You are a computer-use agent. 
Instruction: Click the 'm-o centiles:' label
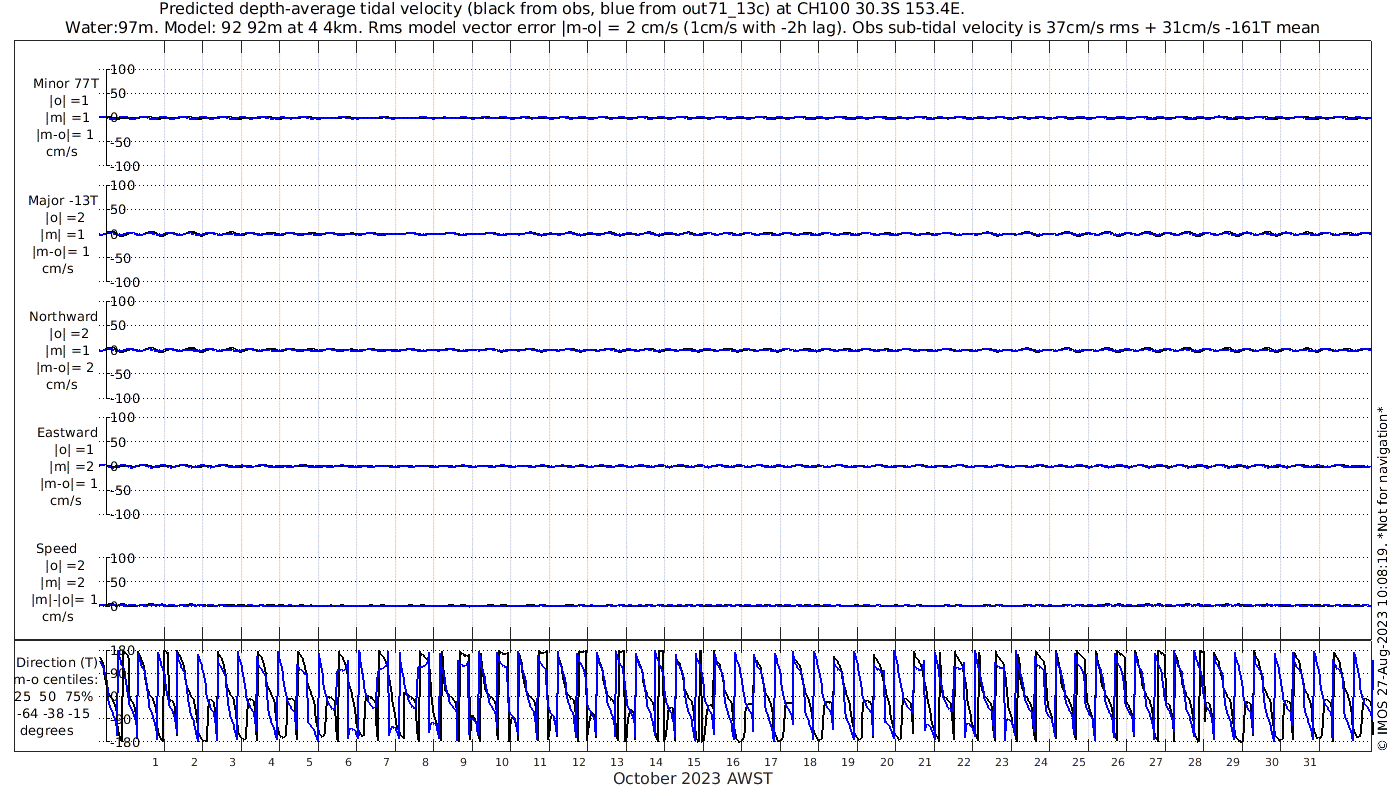point(56,679)
